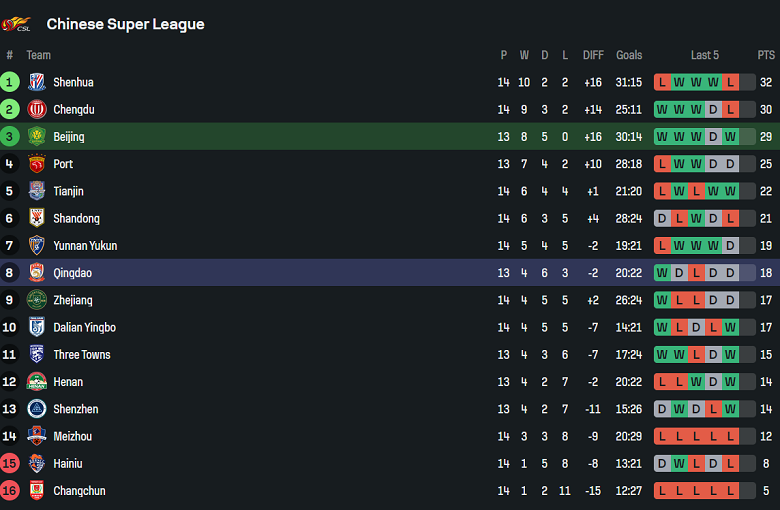Click the Beijing team crest icon
The image size is (780, 510).
point(37,137)
